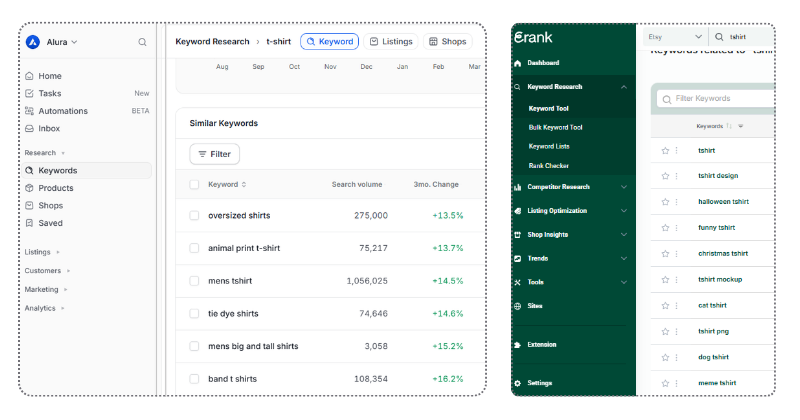800x420 pixels.
Task: Click the tshirt search field in eRank
Action: (742, 37)
